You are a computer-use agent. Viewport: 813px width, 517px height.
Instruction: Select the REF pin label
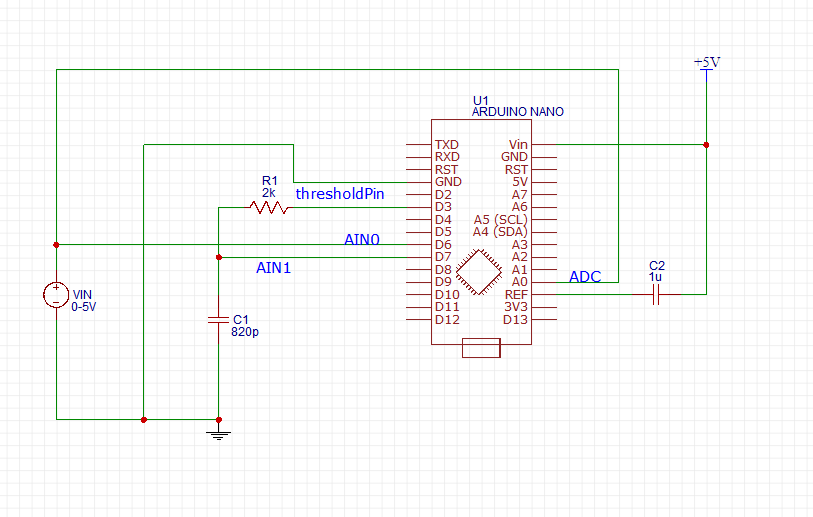(x=516, y=295)
